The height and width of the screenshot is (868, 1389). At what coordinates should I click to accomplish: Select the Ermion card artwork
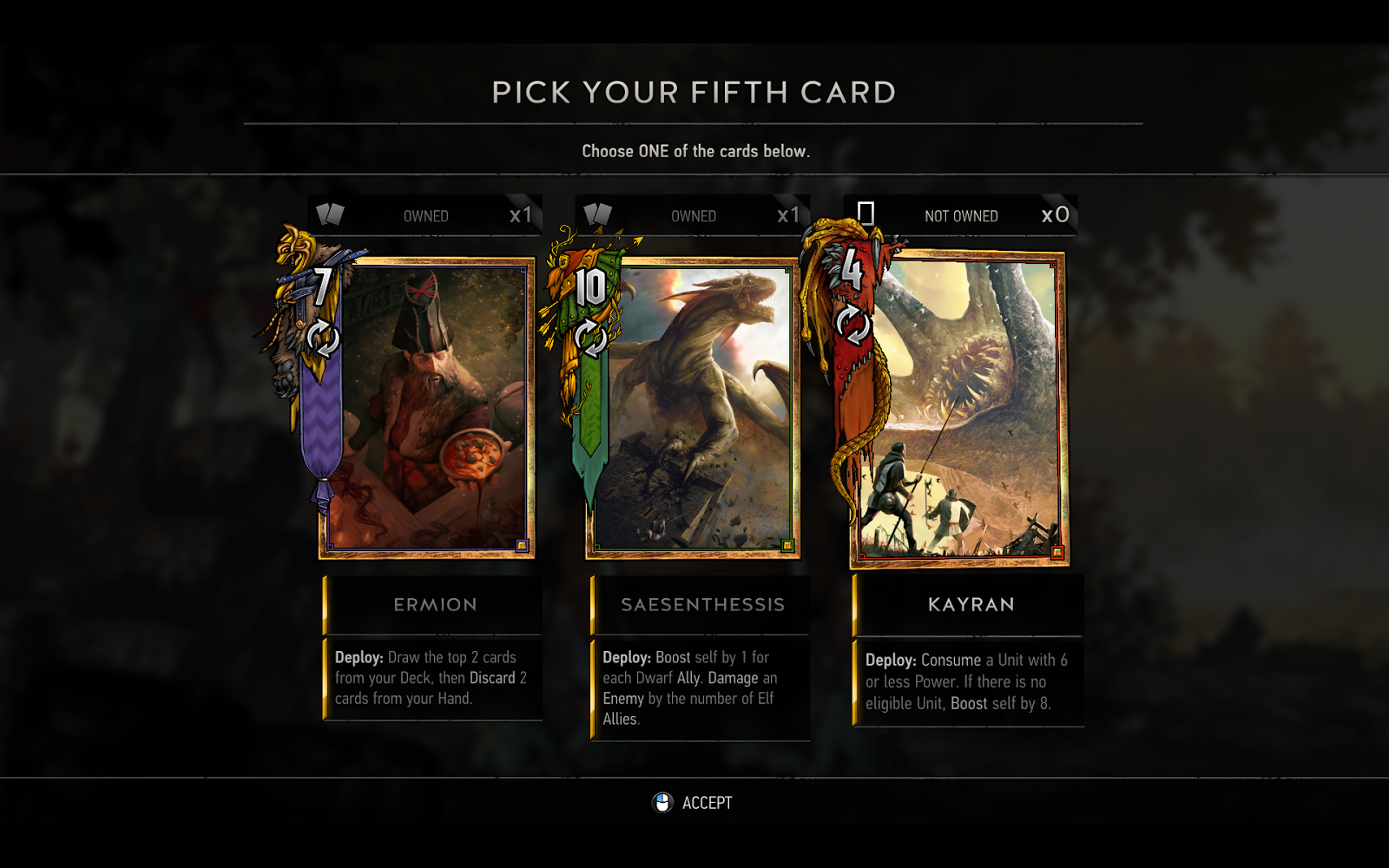426,408
